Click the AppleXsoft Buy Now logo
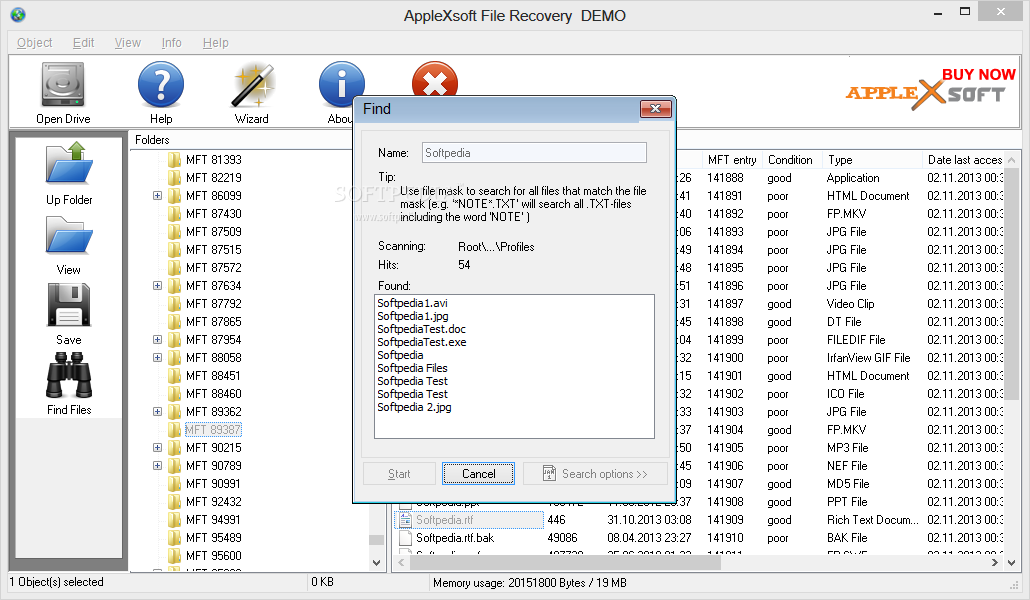This screenshot has width=1030, height=600. pyautogui.click(x=931, y=91)
